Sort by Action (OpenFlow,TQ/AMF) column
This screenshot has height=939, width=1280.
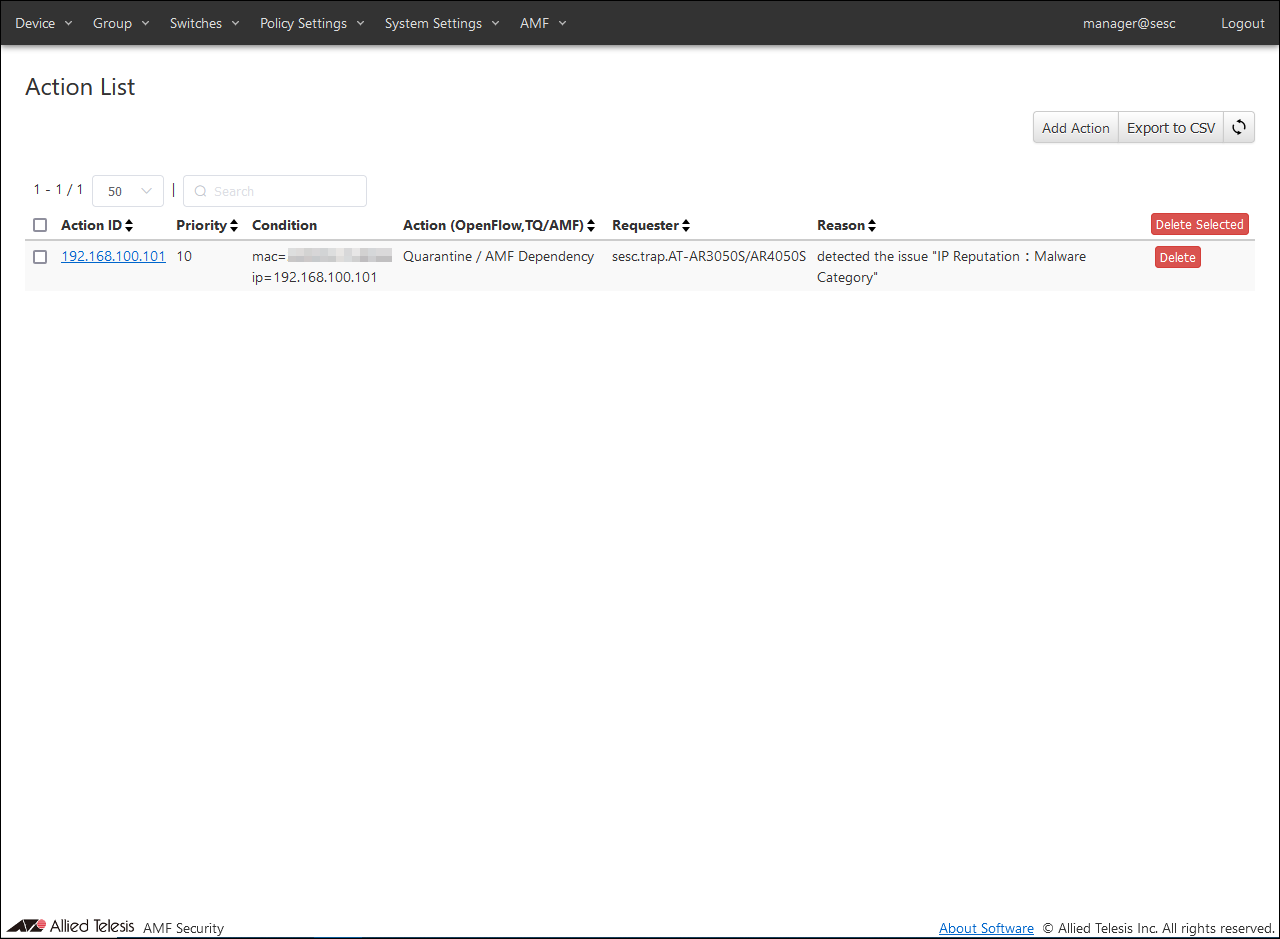(x=591, y=226)
